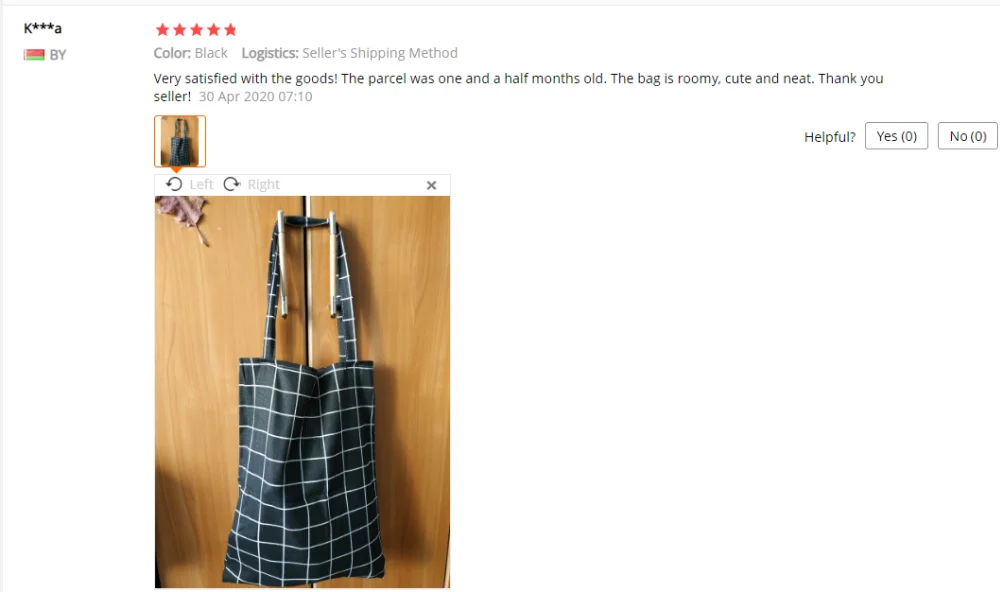Click the fourth red rating star
This screenshot has width=1000, height=592.
(214, 29)
